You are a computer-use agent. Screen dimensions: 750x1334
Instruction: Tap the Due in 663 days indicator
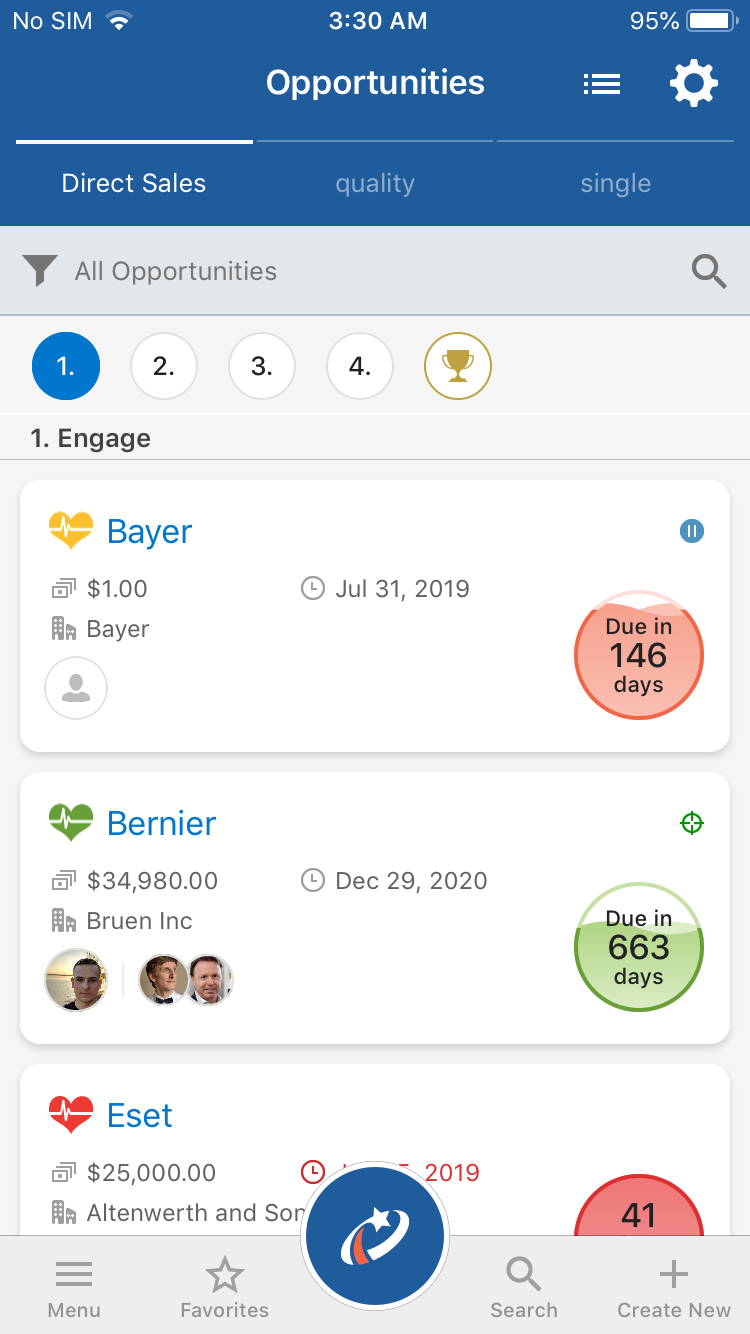(x=639, y=947)
